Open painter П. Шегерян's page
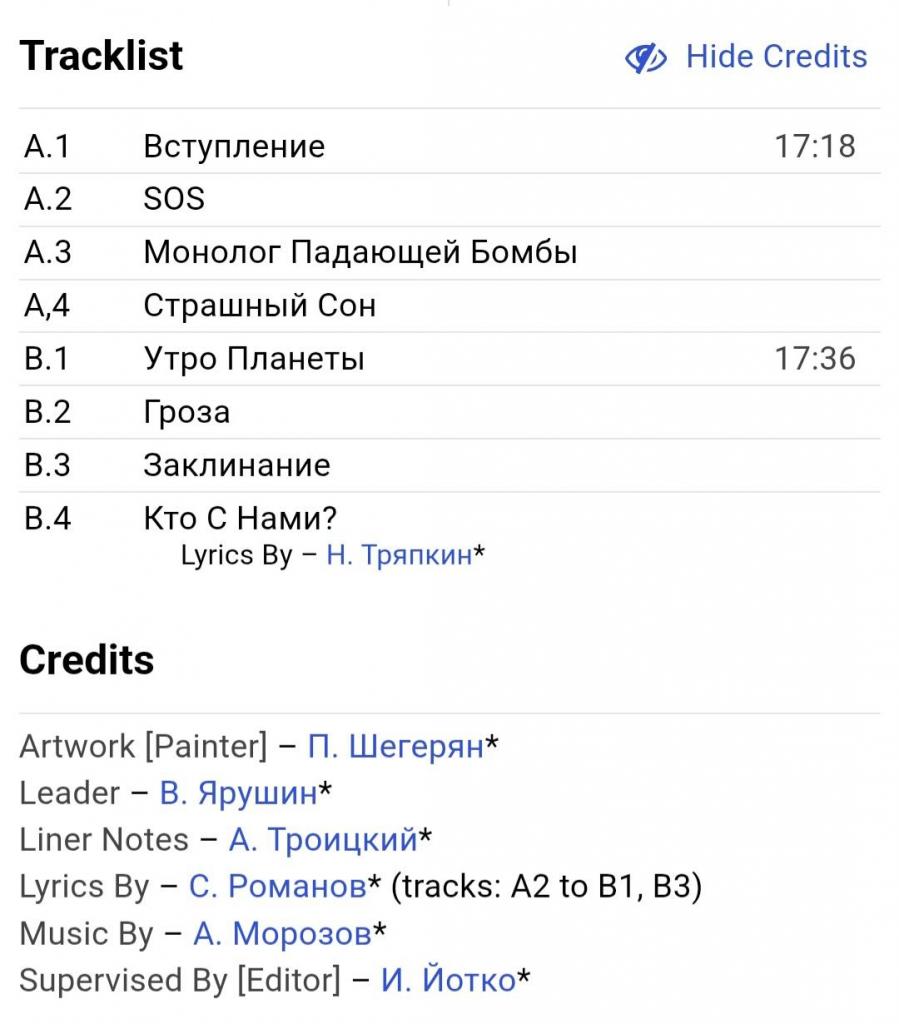 pos(396,746)
